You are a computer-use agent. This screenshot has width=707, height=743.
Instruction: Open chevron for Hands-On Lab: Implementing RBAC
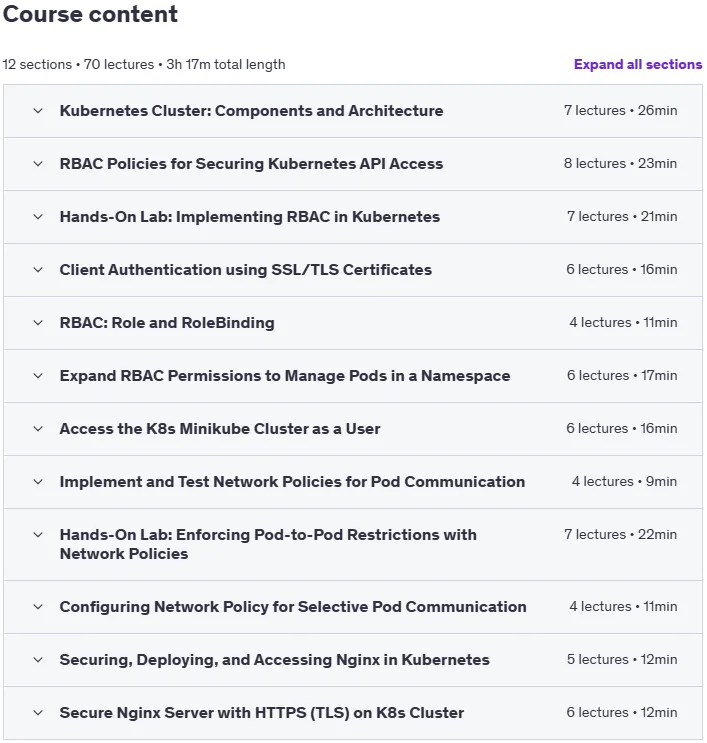pos(38,217)
